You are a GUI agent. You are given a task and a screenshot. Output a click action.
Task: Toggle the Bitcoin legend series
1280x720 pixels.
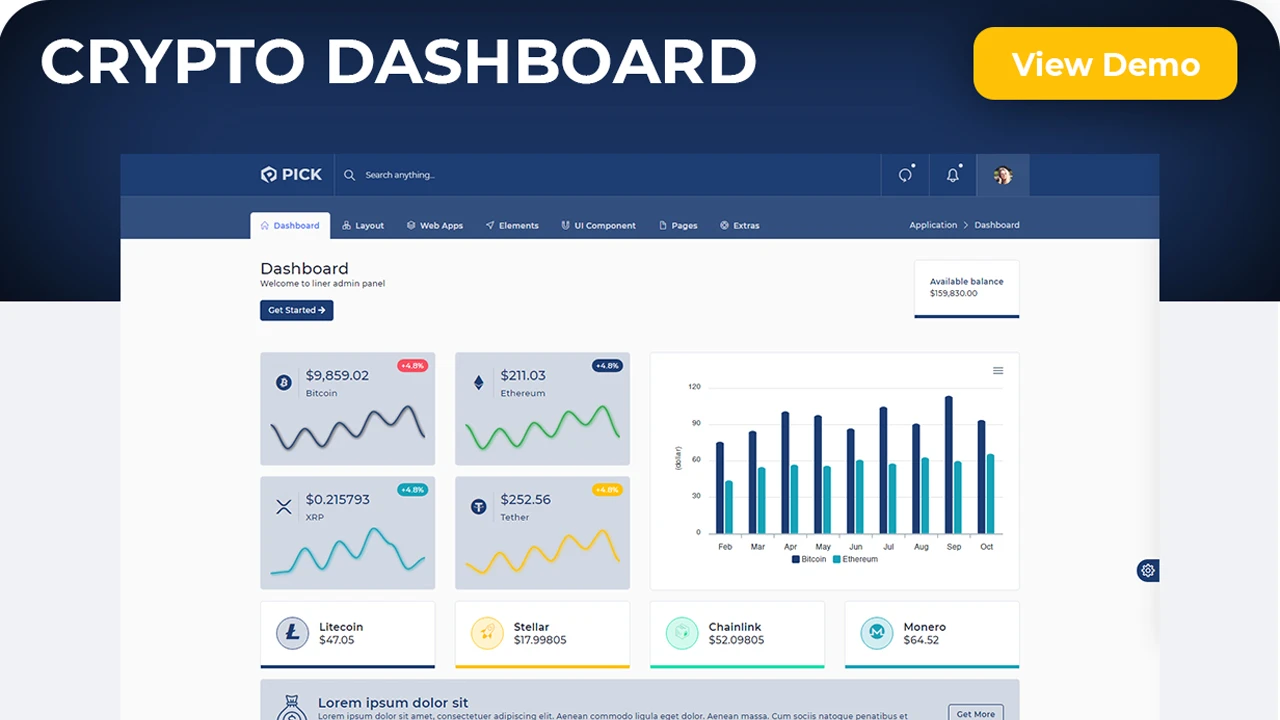point(809,559)
